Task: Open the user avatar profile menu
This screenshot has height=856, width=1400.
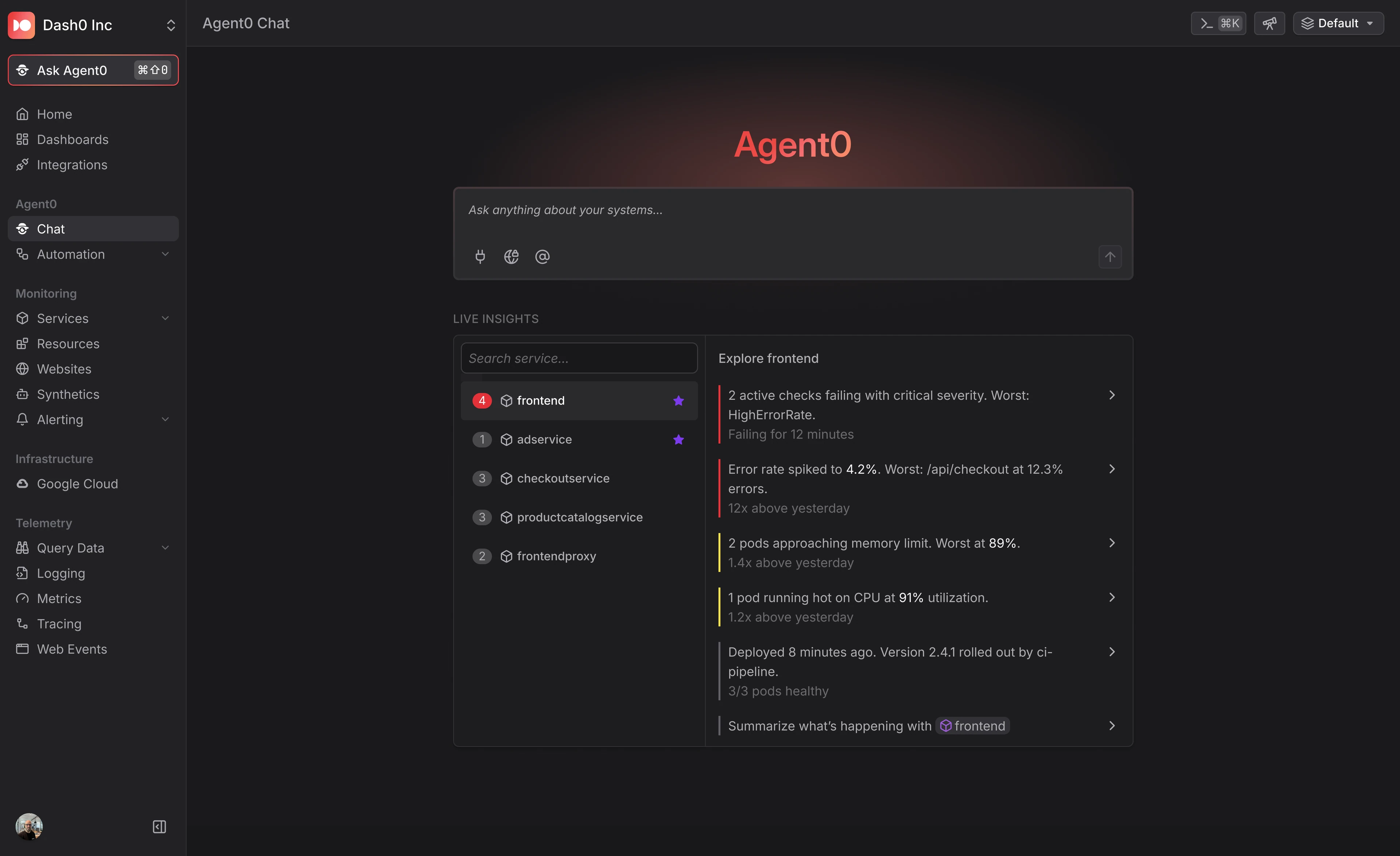Action: (x=29, y=826)
